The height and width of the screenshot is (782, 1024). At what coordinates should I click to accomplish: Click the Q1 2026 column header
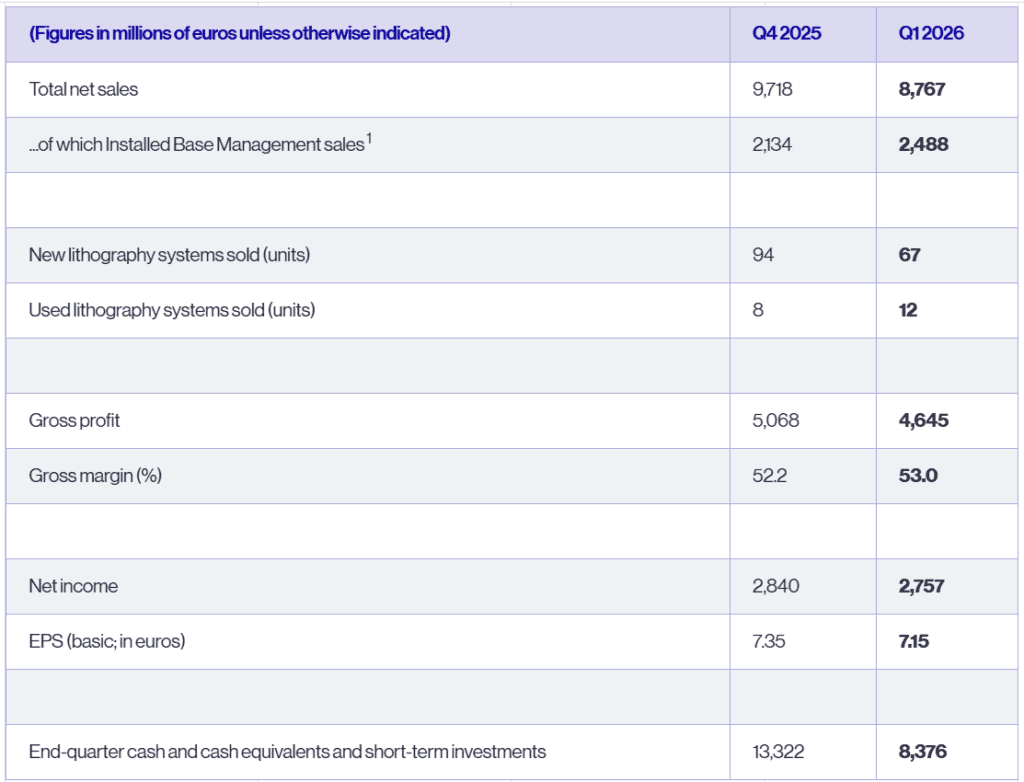[931, 34]
